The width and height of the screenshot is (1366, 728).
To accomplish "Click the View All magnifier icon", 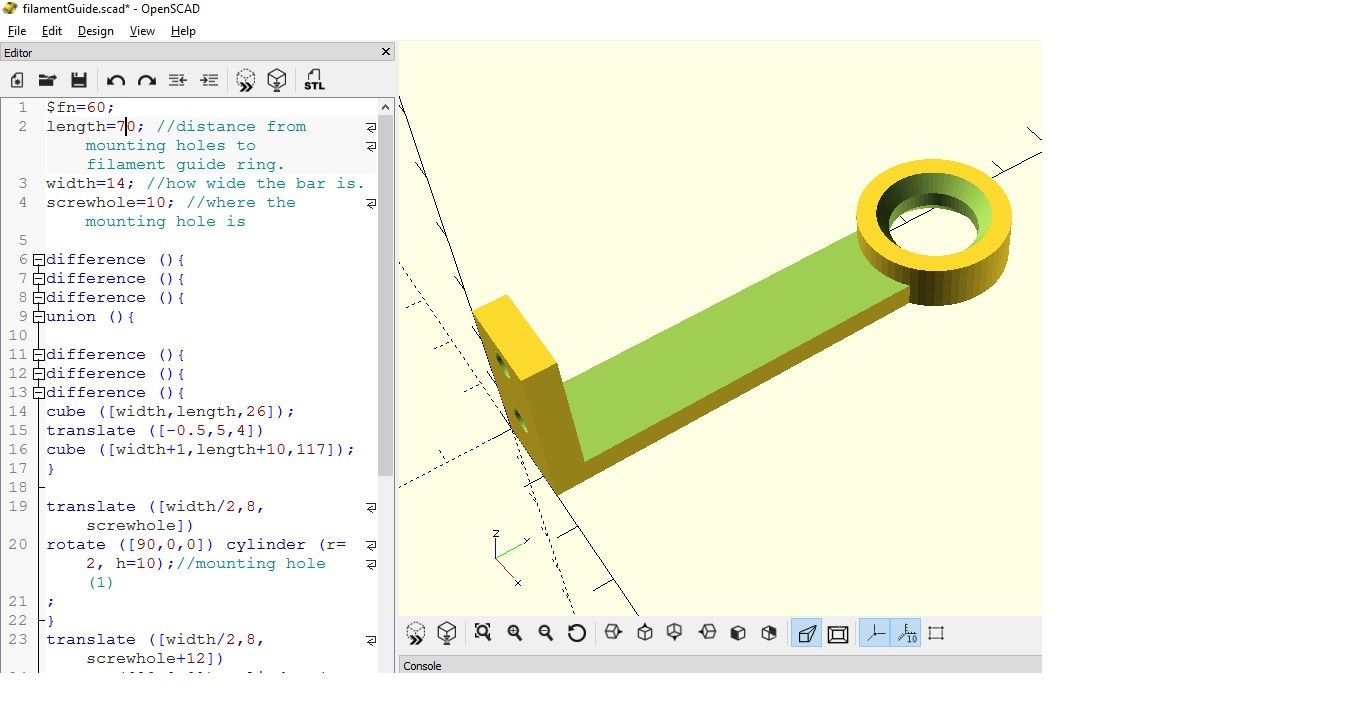I will (x=483, y=633).
